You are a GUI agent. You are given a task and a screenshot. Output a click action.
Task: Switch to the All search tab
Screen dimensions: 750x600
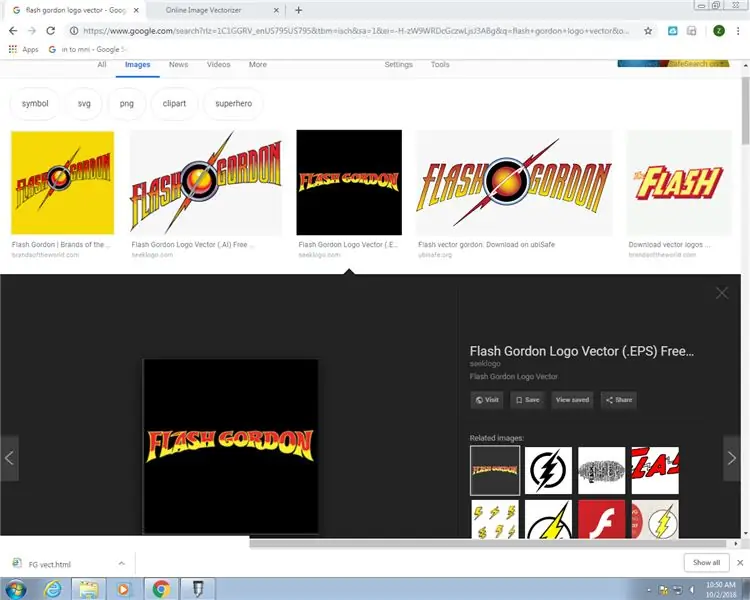tap(102, 65)
